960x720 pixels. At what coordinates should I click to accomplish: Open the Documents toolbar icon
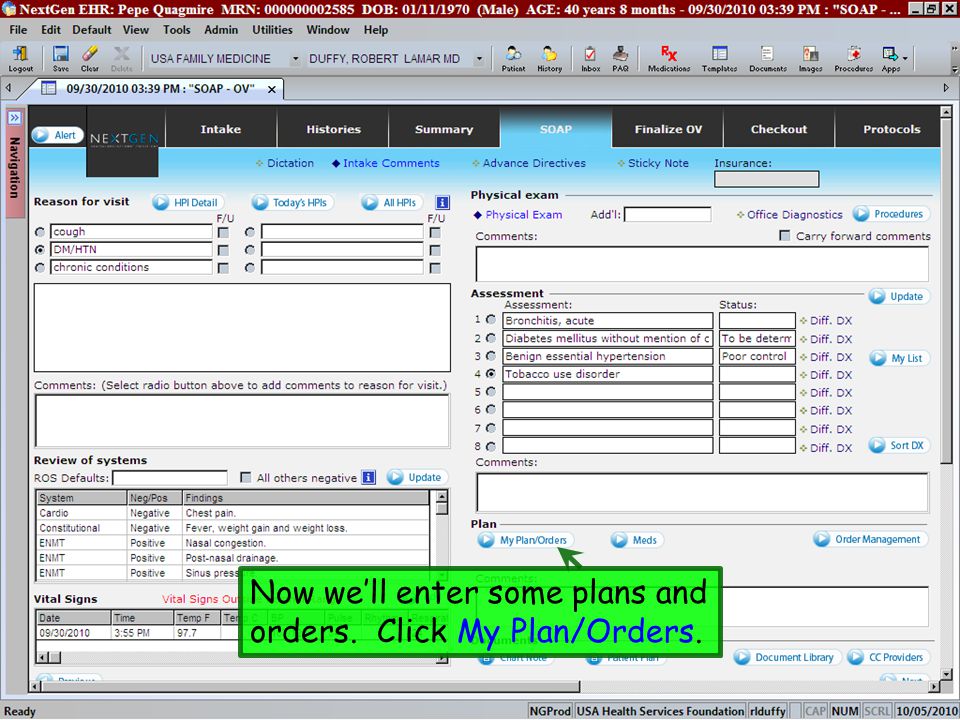coord(768,59)
